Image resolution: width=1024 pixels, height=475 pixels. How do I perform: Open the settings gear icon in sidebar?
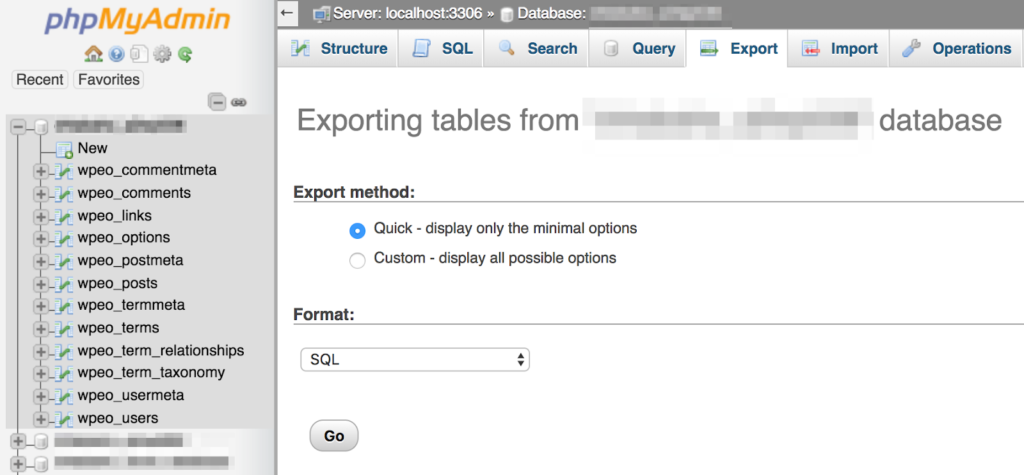coord(161,54)
